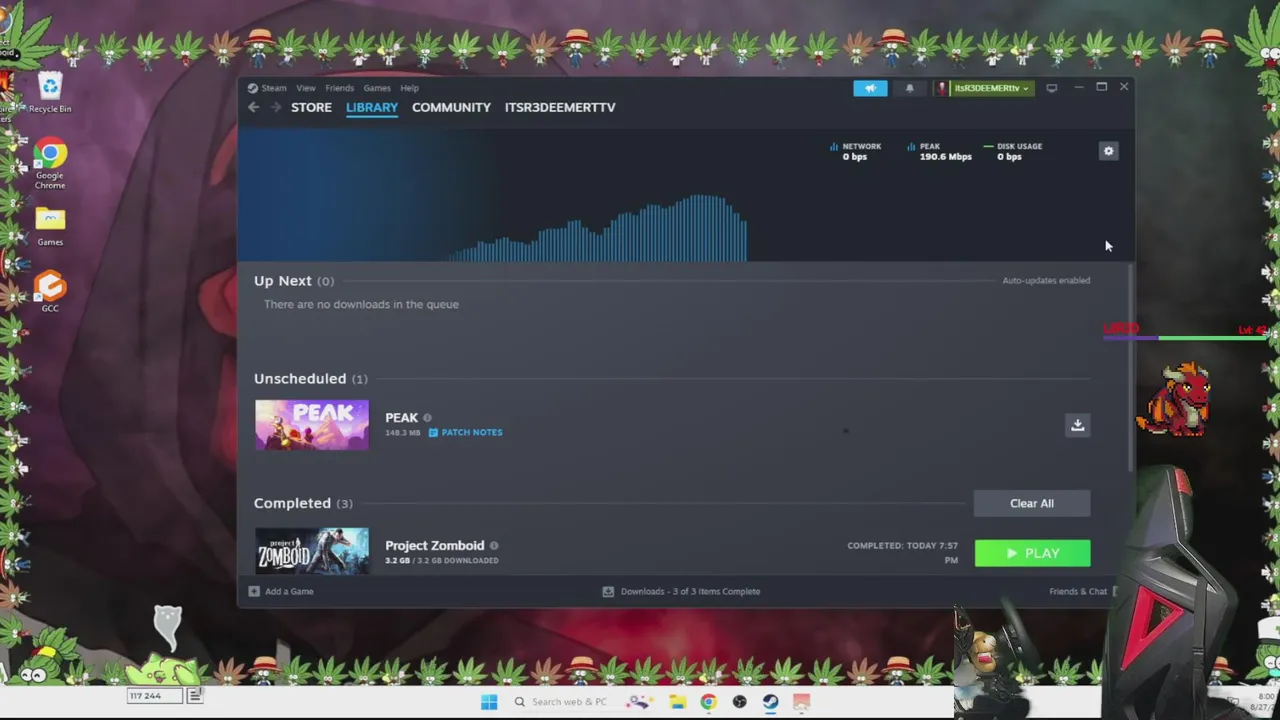Viewport: 1280px width, 720px height.
Task: Click the Completed section header
Action: click(303, 503)
